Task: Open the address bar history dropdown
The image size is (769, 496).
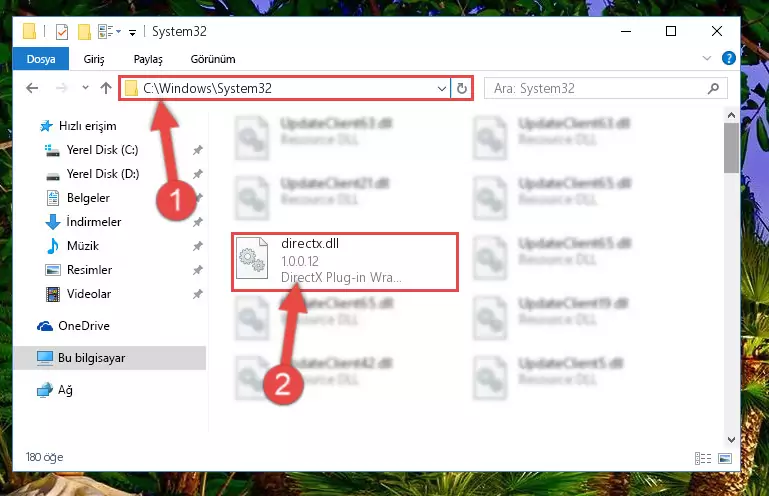Action: pos(441,89)
